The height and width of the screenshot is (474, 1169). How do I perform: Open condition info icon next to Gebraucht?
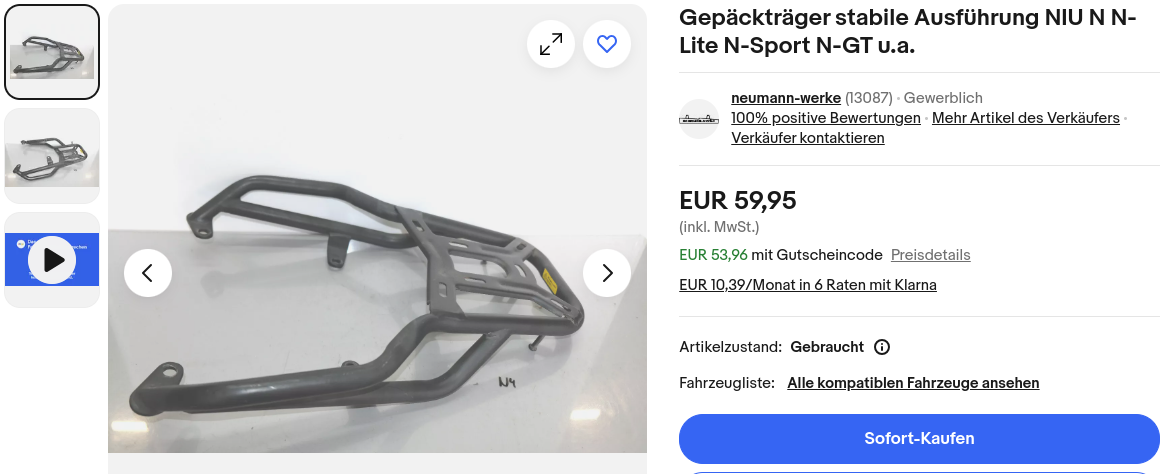pos(882,347)
